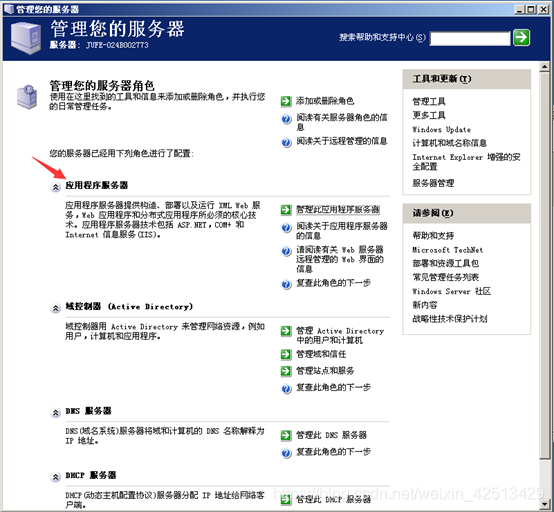Open 帮助和支持 link
Image resolution: width=554 pixels, height=512 pixels.
pyautogui.click(x=433, y=236)
